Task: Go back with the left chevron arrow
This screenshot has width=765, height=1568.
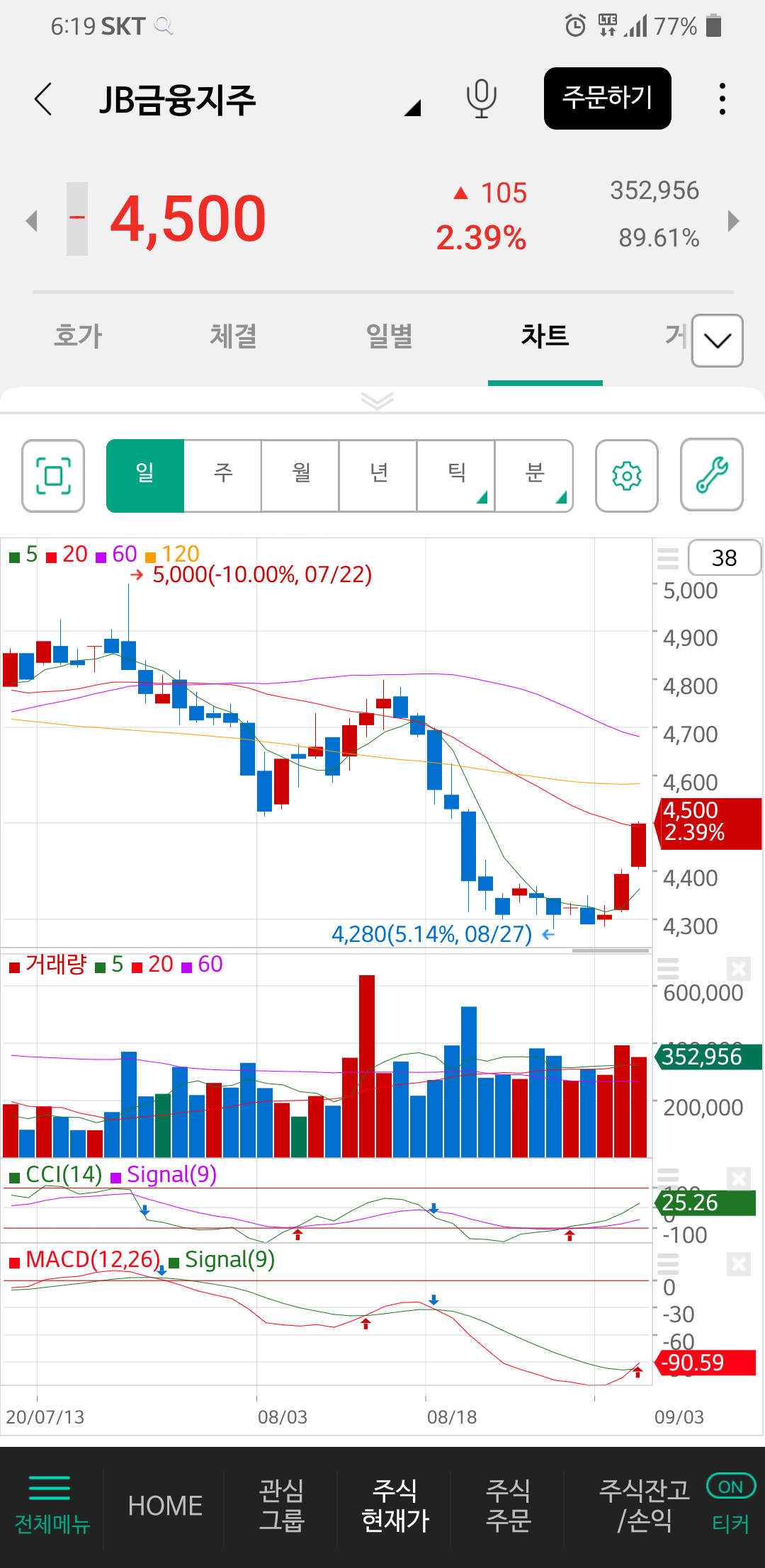Action: click(x=43, y=98)
